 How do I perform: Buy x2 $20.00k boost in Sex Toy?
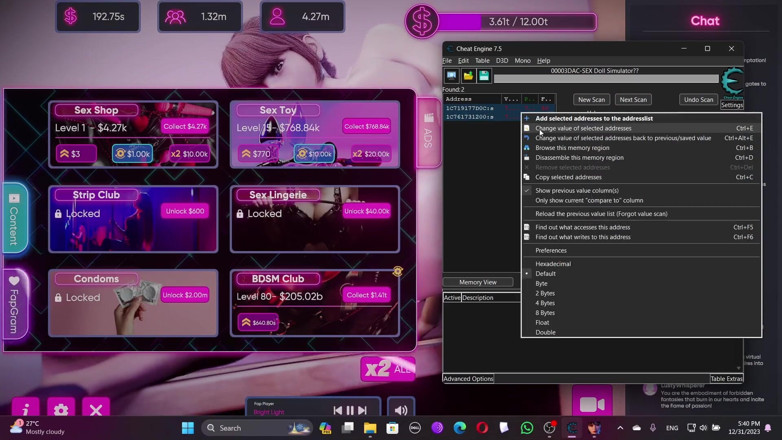pyautogui.click(x=371, y=154)
